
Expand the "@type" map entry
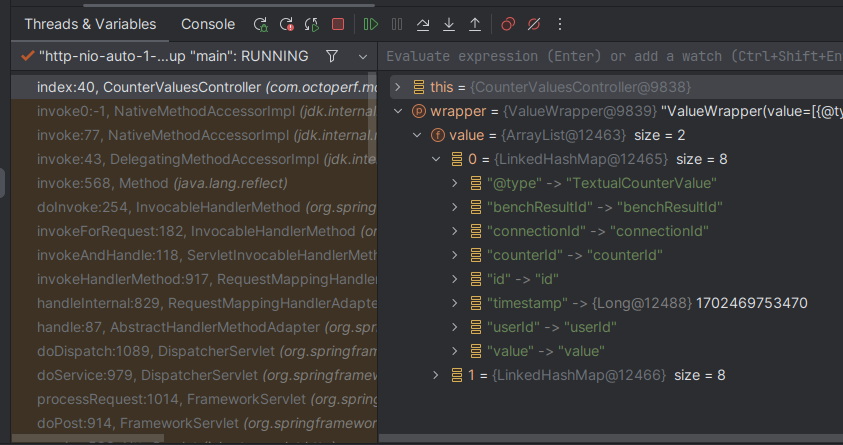coord(455,183)
